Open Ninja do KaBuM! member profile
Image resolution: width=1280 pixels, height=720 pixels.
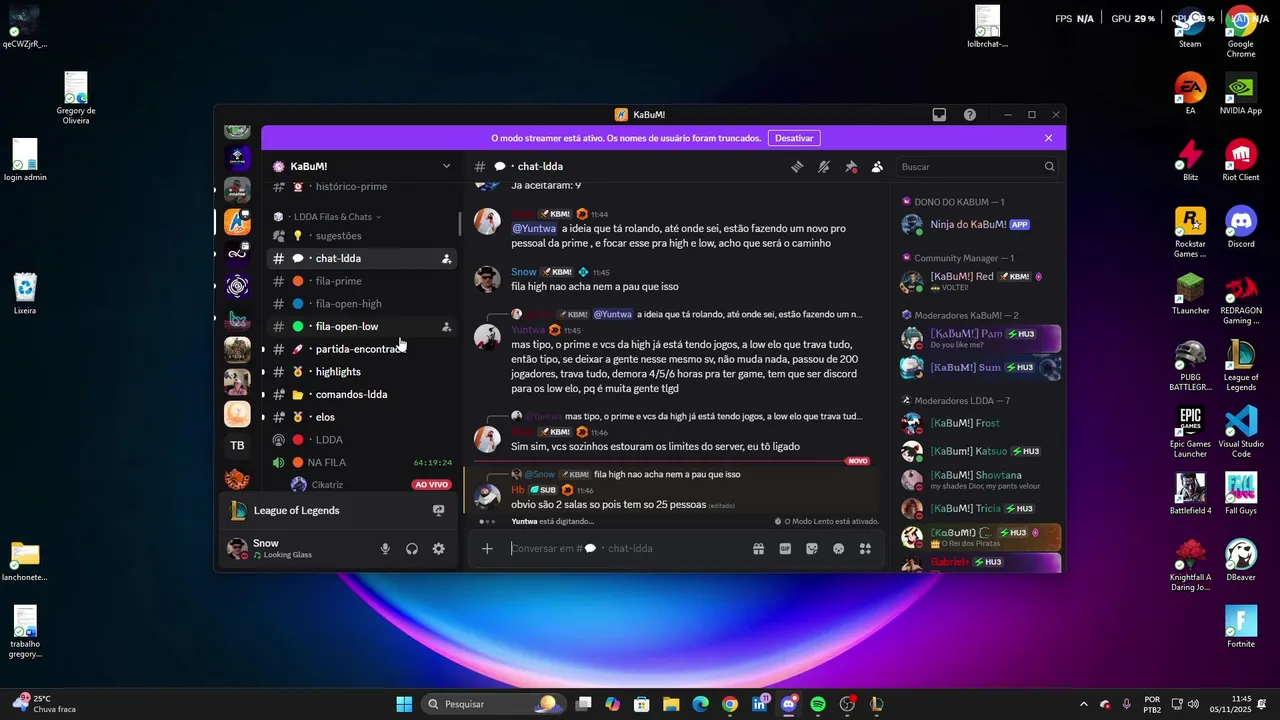pos(979,225)
